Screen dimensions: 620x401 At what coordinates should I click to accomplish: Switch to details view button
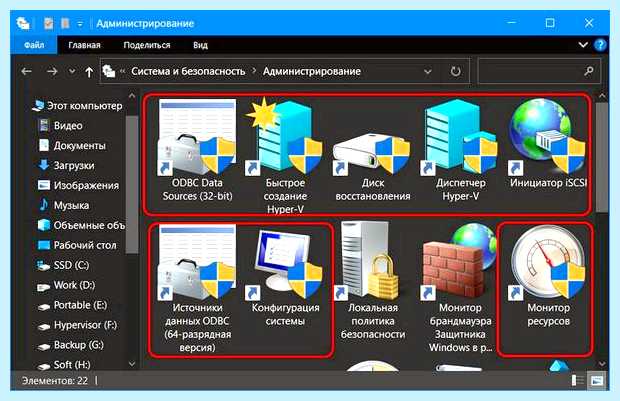(578, 380)
